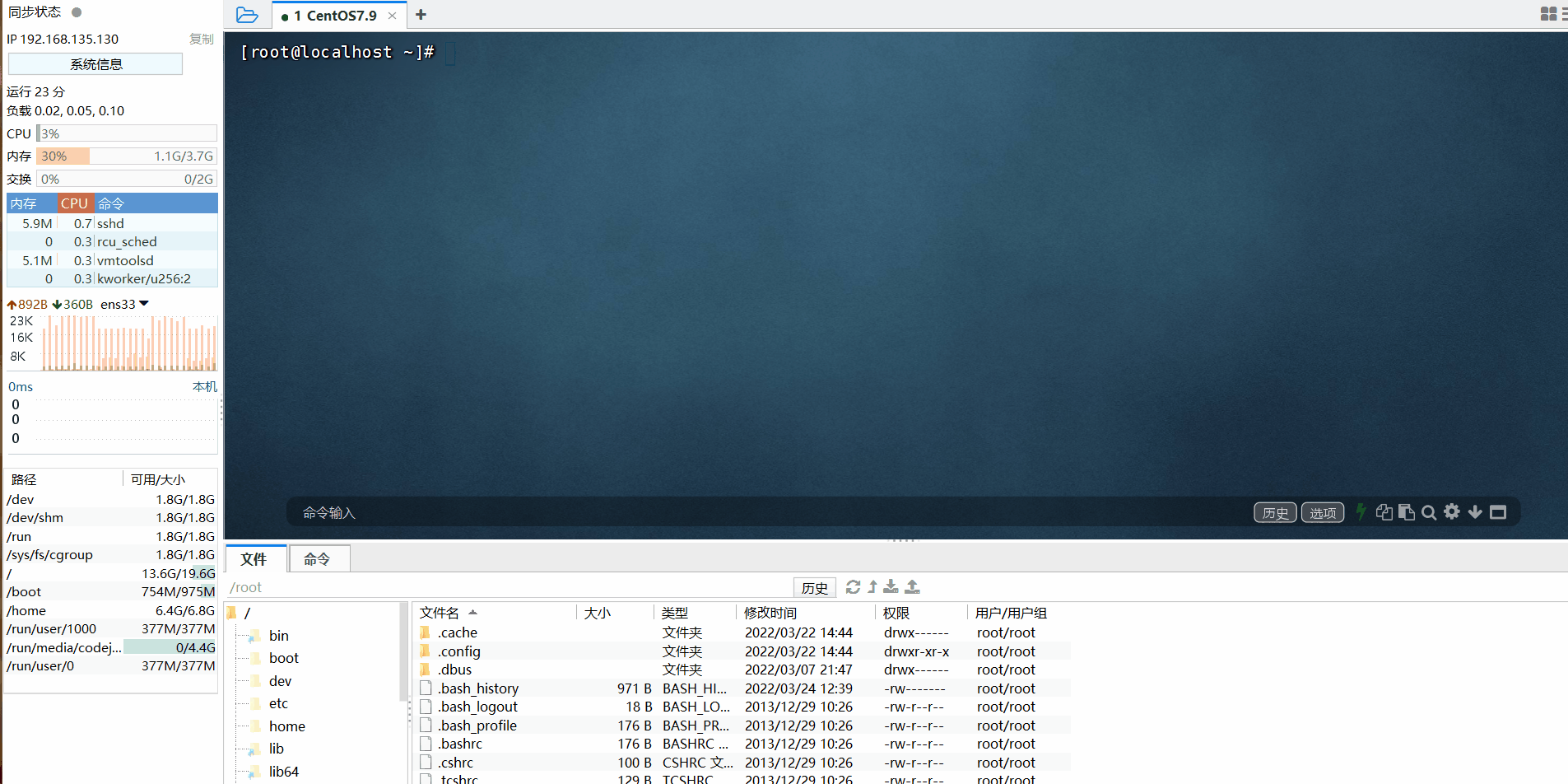
Task: Click the /root path field
Action: pos(509,587)
